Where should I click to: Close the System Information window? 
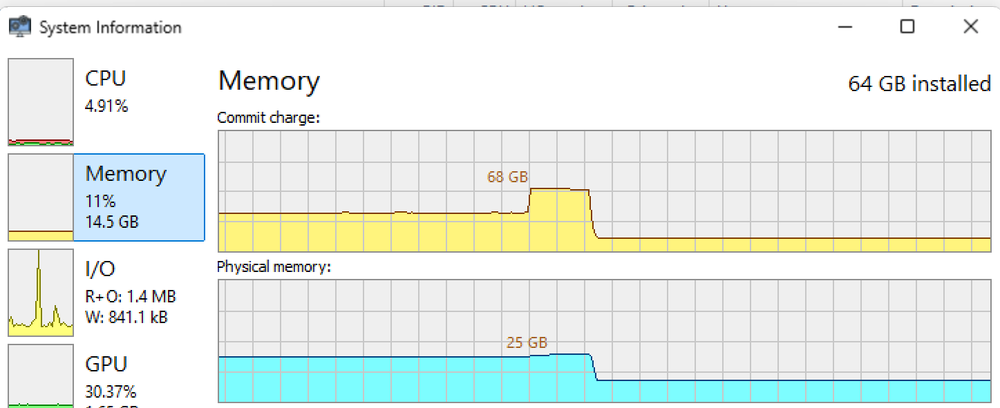click(x=970, y=27)
